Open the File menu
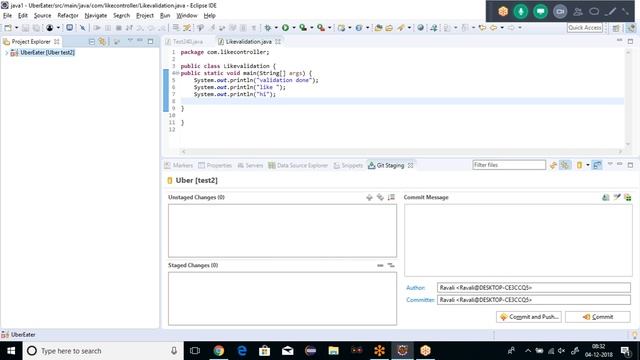640x360 pixels. [7, 16]
